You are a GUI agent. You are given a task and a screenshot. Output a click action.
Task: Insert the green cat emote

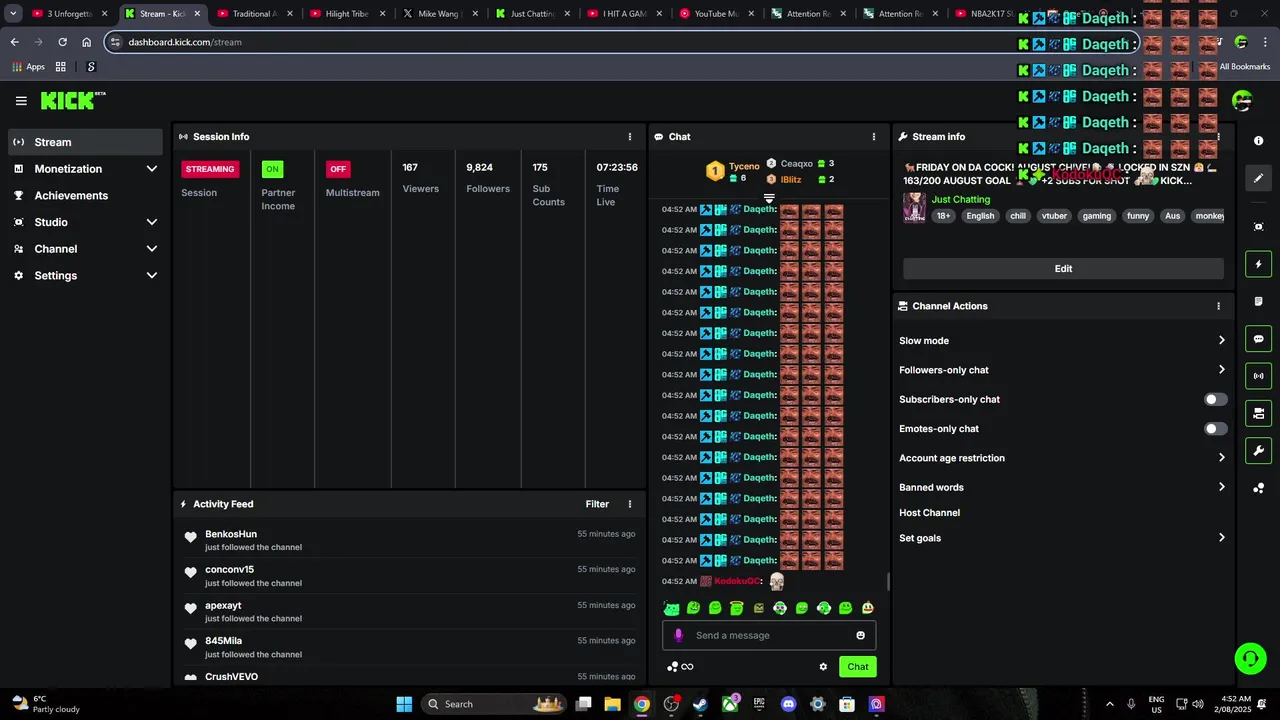[672, 608]
